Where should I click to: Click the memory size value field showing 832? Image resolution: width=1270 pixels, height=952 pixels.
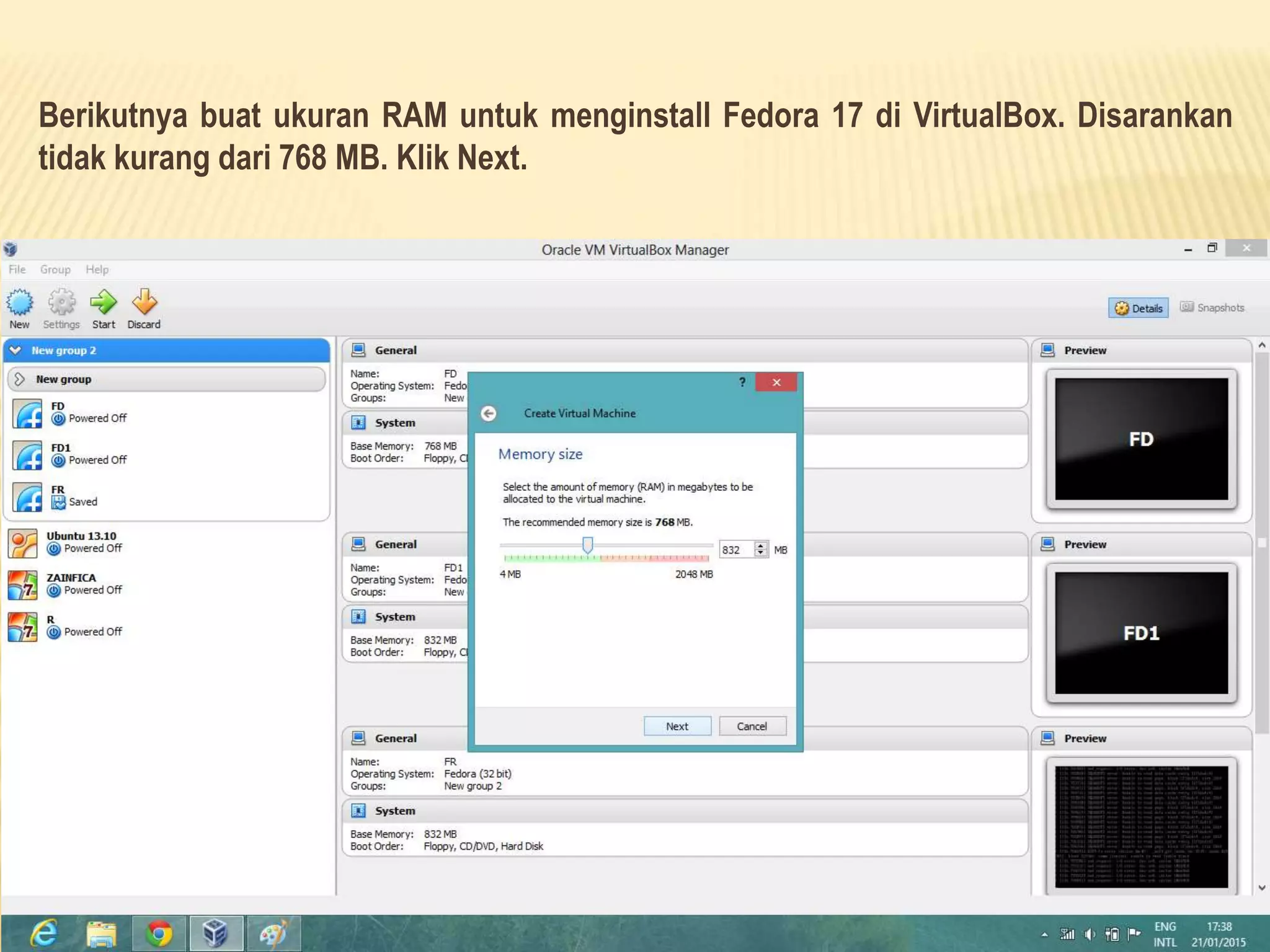[x=736, y=550]
